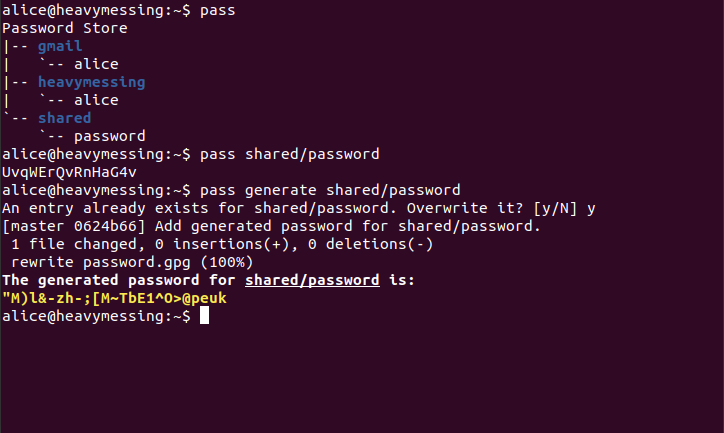Click the 'rewrite password.gpg (100%)' line
The height and width of the screenshot is (433, 724).
(x=132, y=262)
